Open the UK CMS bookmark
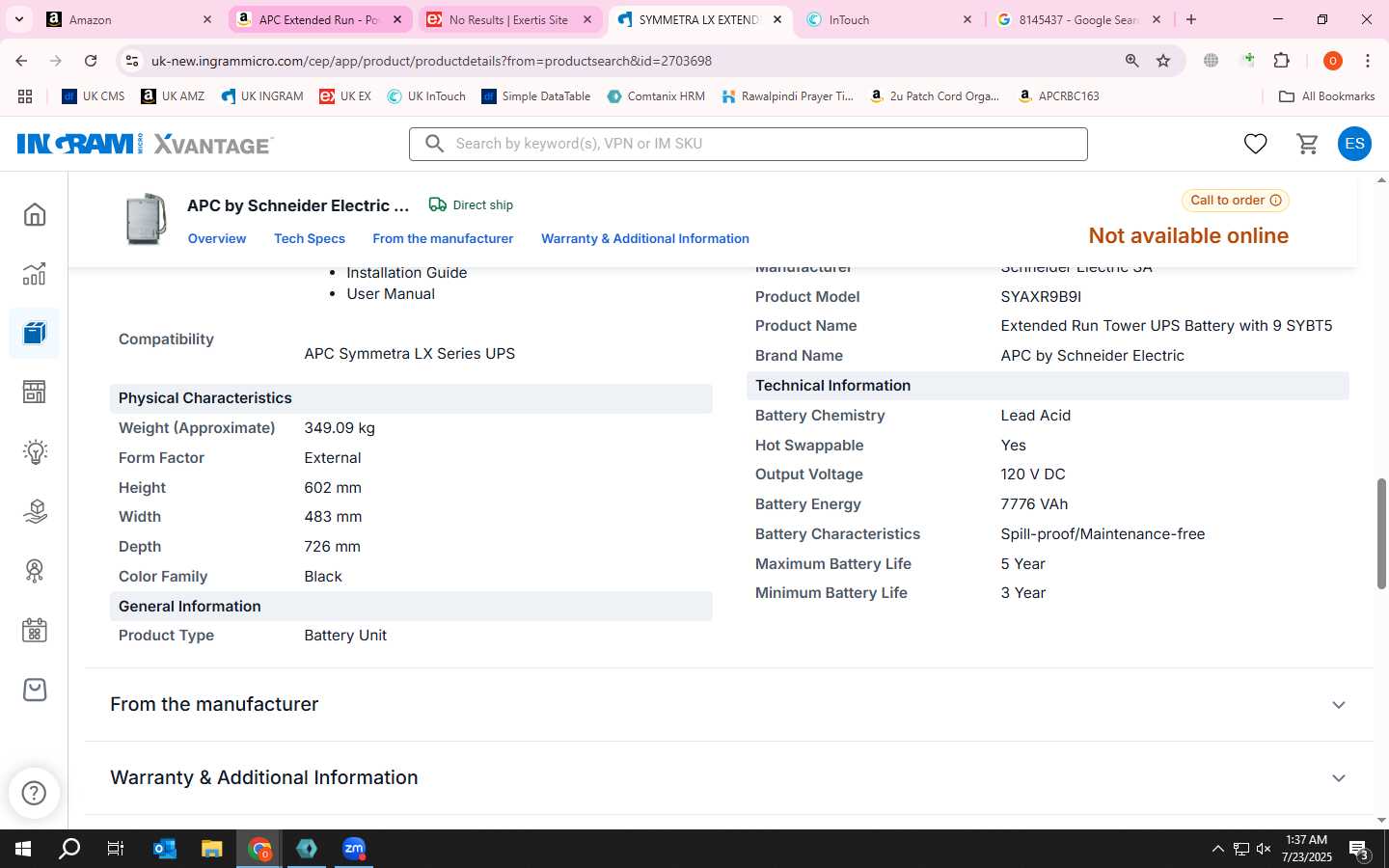The height and width of the screenshot is (868, 1389). tap(94, 96)
